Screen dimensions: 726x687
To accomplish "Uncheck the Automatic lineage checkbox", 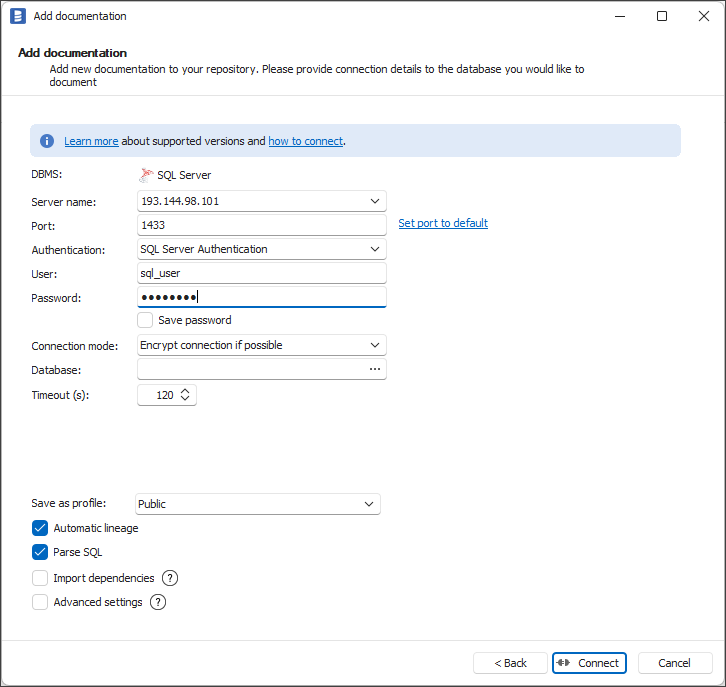I will pos(40,528).
